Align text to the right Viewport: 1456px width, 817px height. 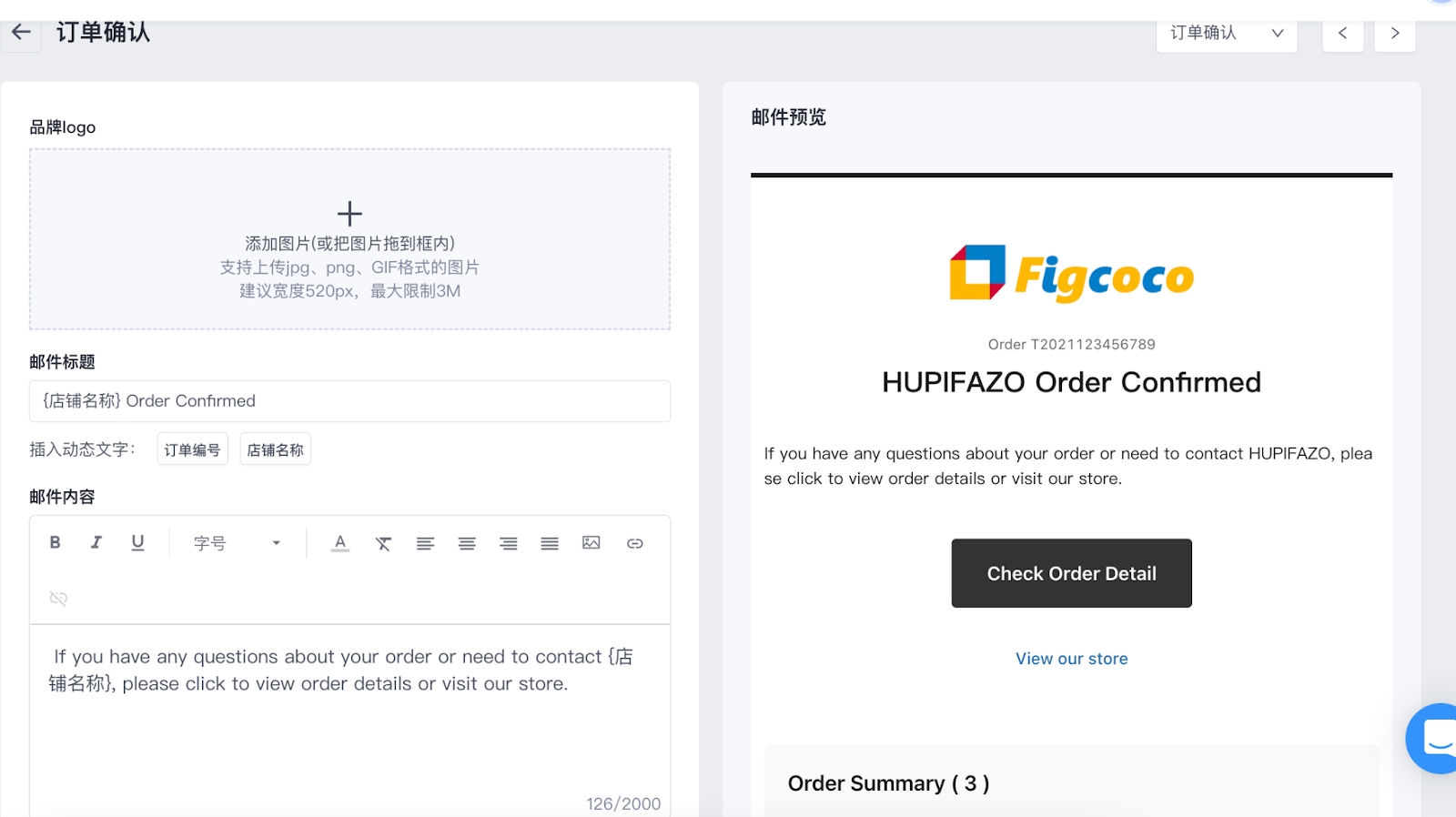[508, 544]
